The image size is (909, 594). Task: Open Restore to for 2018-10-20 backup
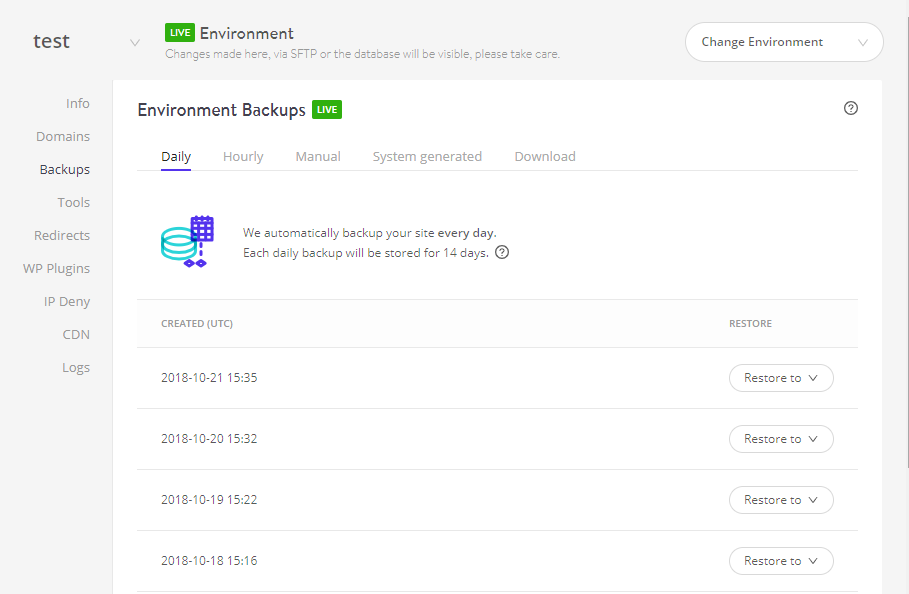pyautogui.click(x=781, y=439)
